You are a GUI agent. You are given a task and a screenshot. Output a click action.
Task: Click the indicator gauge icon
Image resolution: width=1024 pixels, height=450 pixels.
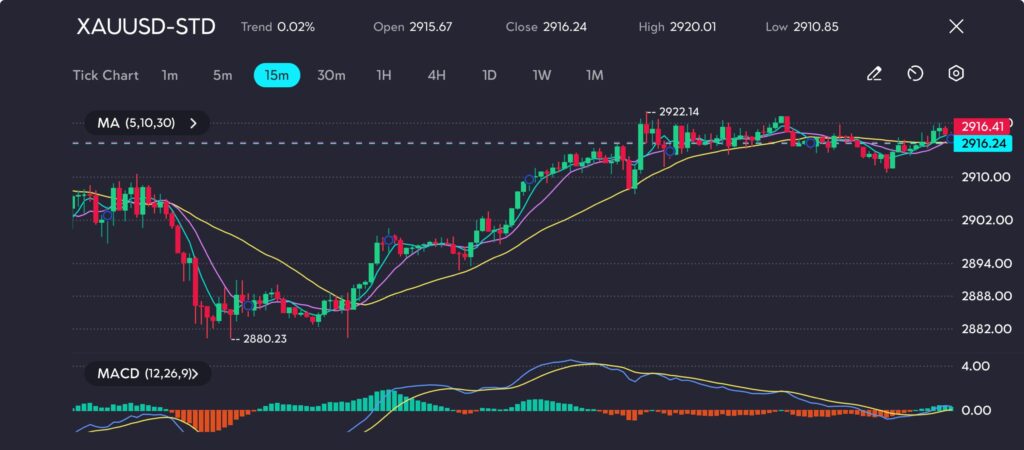pos(915,74)
